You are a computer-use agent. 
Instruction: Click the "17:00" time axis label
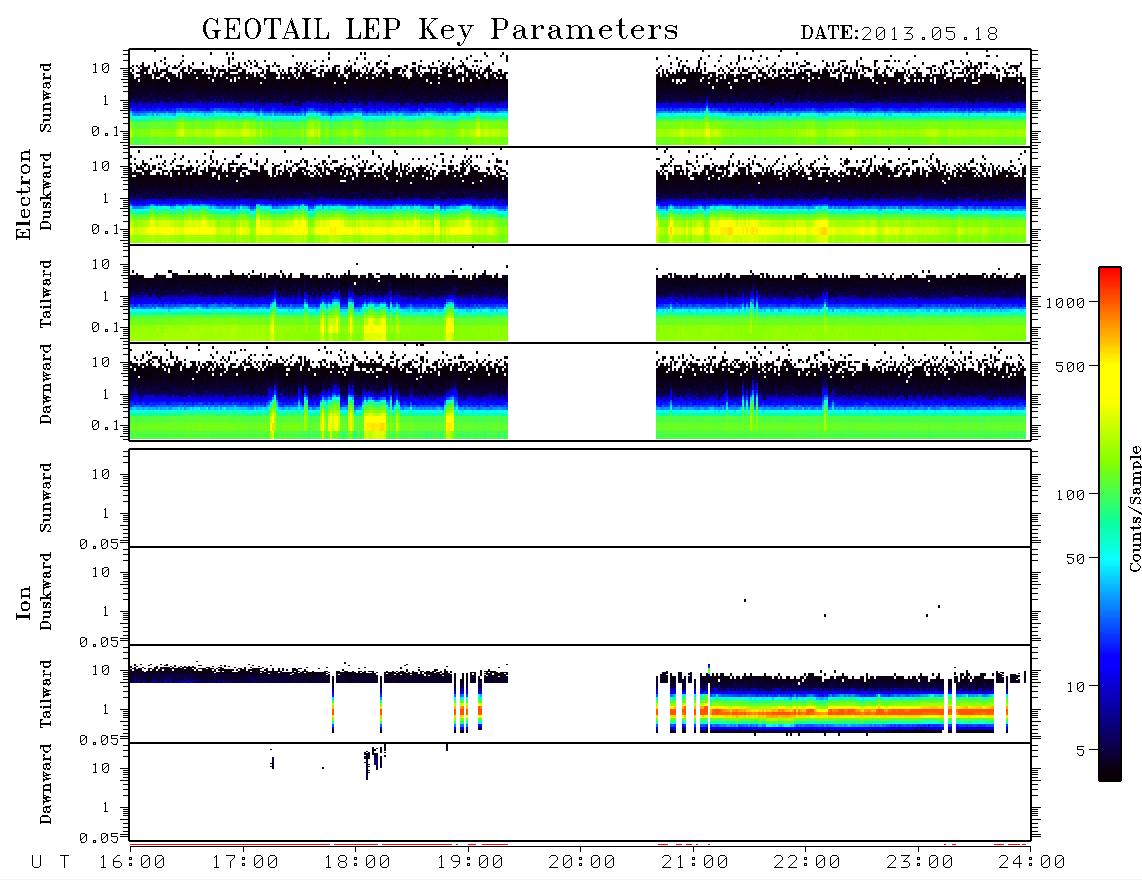[245, 863]
